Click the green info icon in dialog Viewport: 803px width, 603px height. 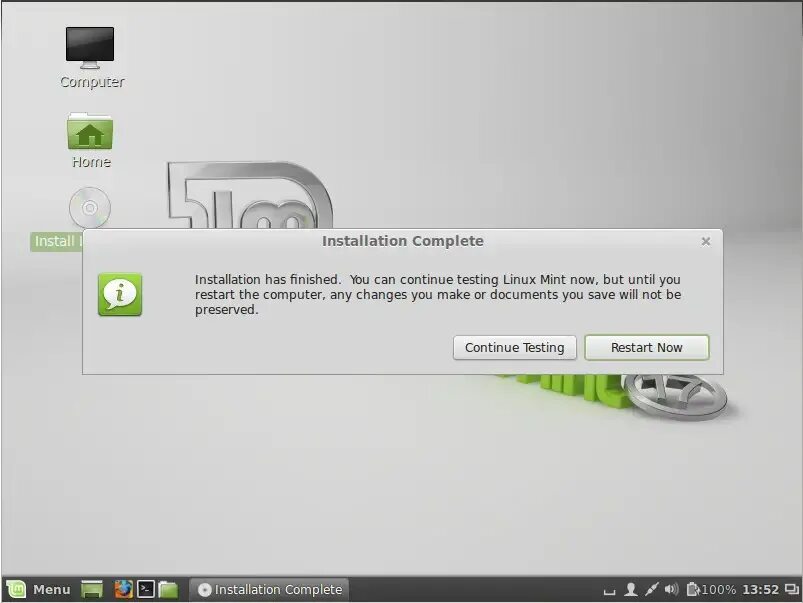tap(120, 295)
